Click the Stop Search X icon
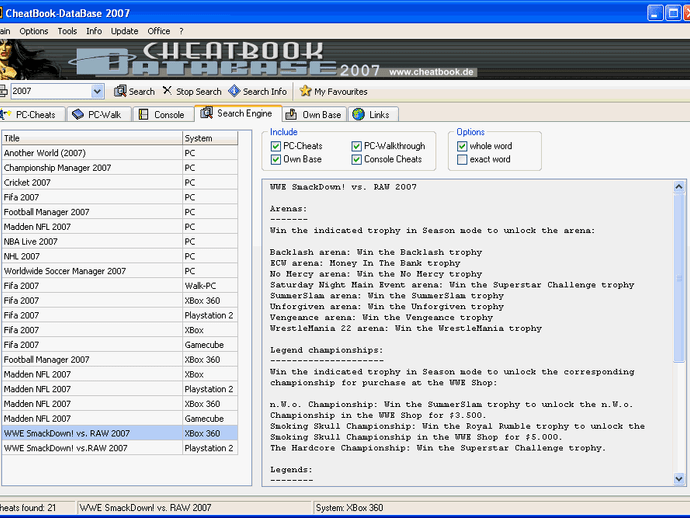This screenshot has width=690, height=518. [167, 91]
